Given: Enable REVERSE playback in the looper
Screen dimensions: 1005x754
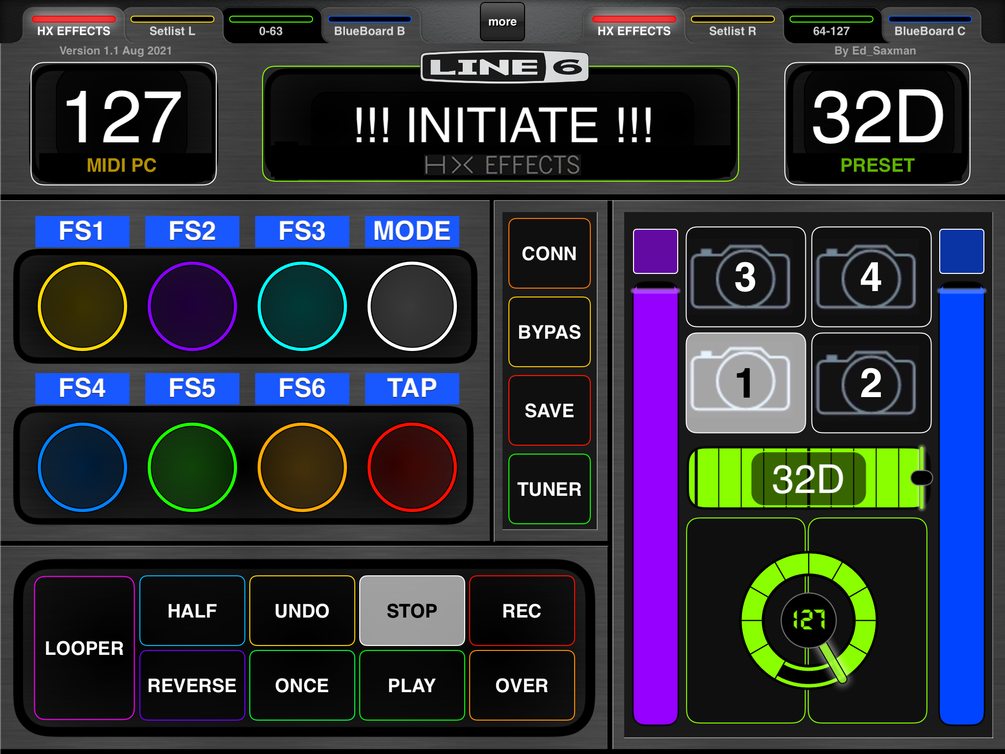Looking at the screenshot, I should click(x=192, y=685).
